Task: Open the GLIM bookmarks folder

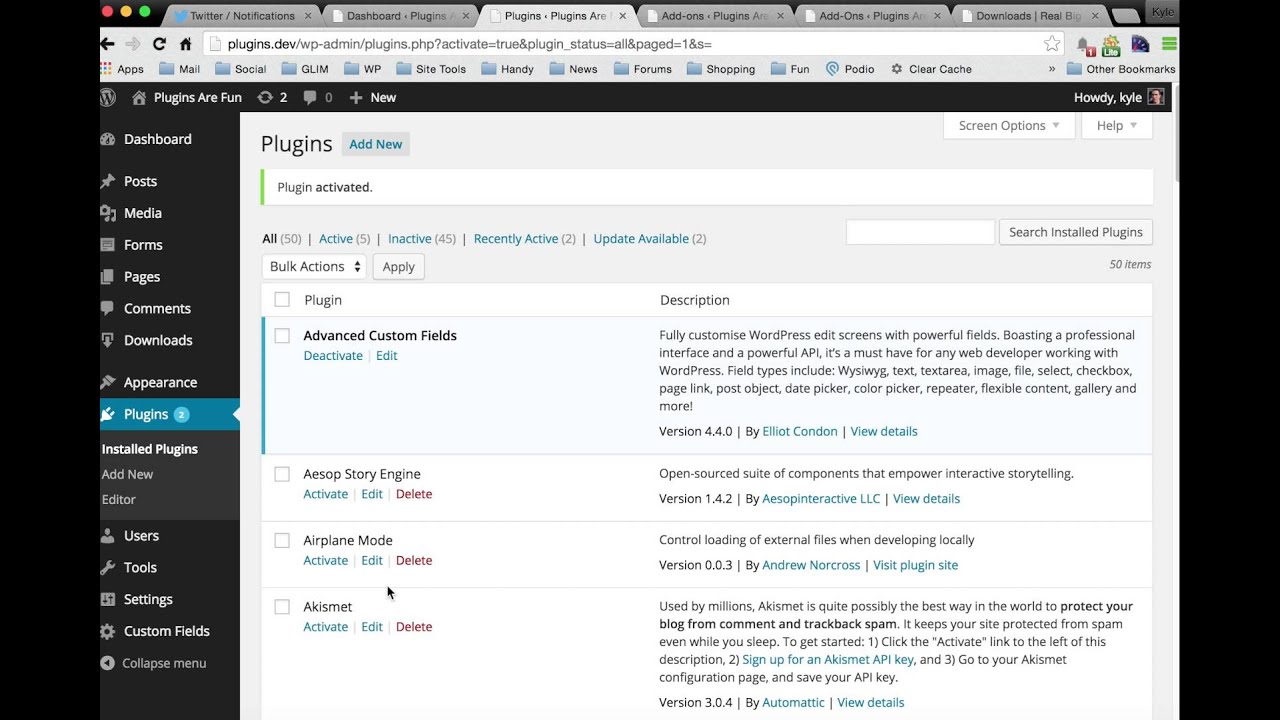Action: pos(305,69)
